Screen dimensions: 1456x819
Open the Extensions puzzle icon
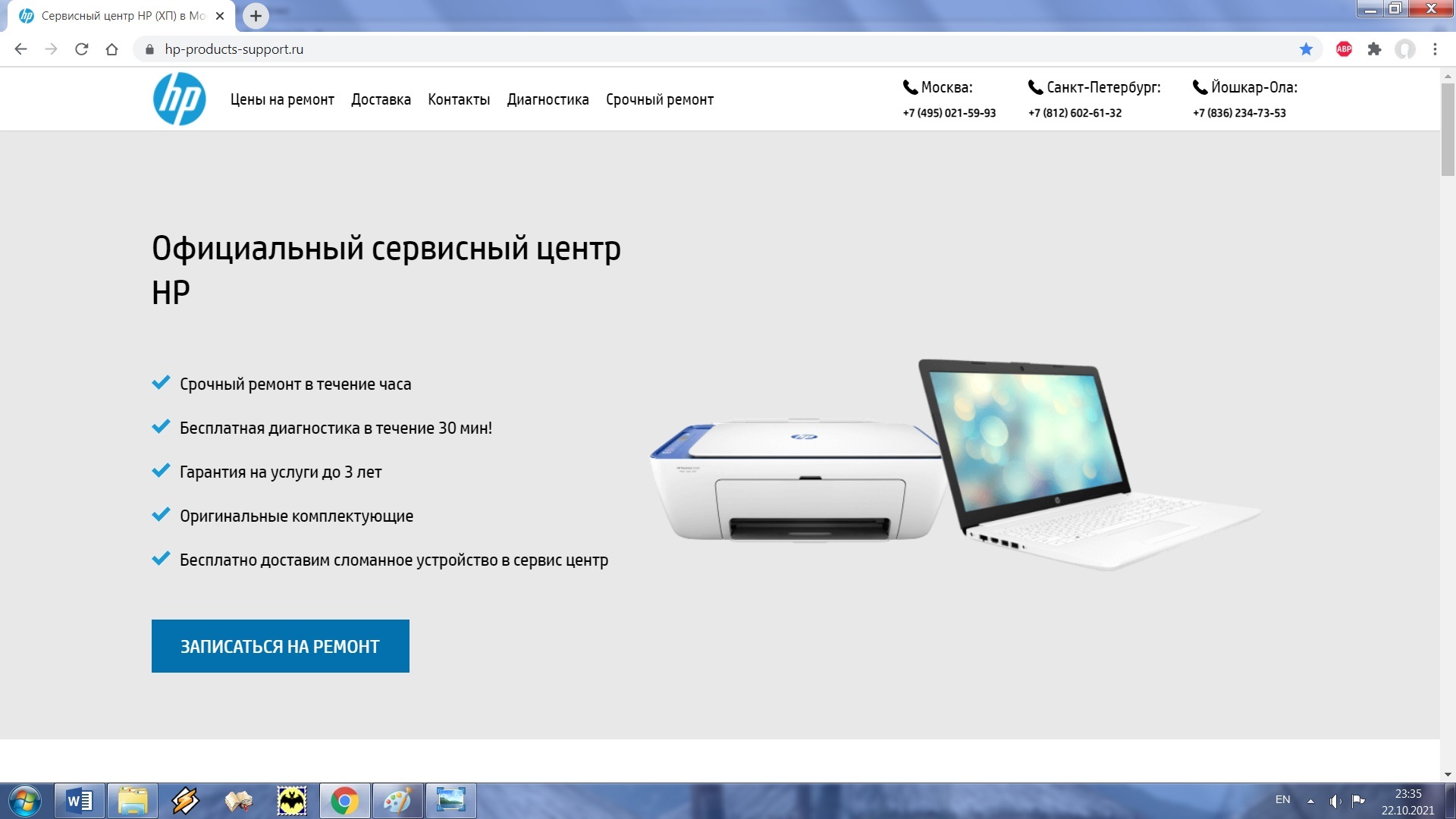(1374, 49)
